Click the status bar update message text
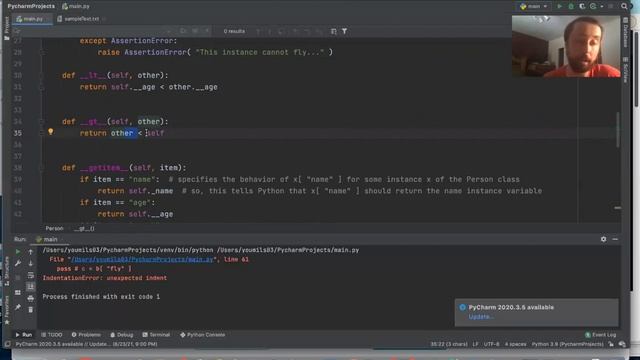 [86, 344]
